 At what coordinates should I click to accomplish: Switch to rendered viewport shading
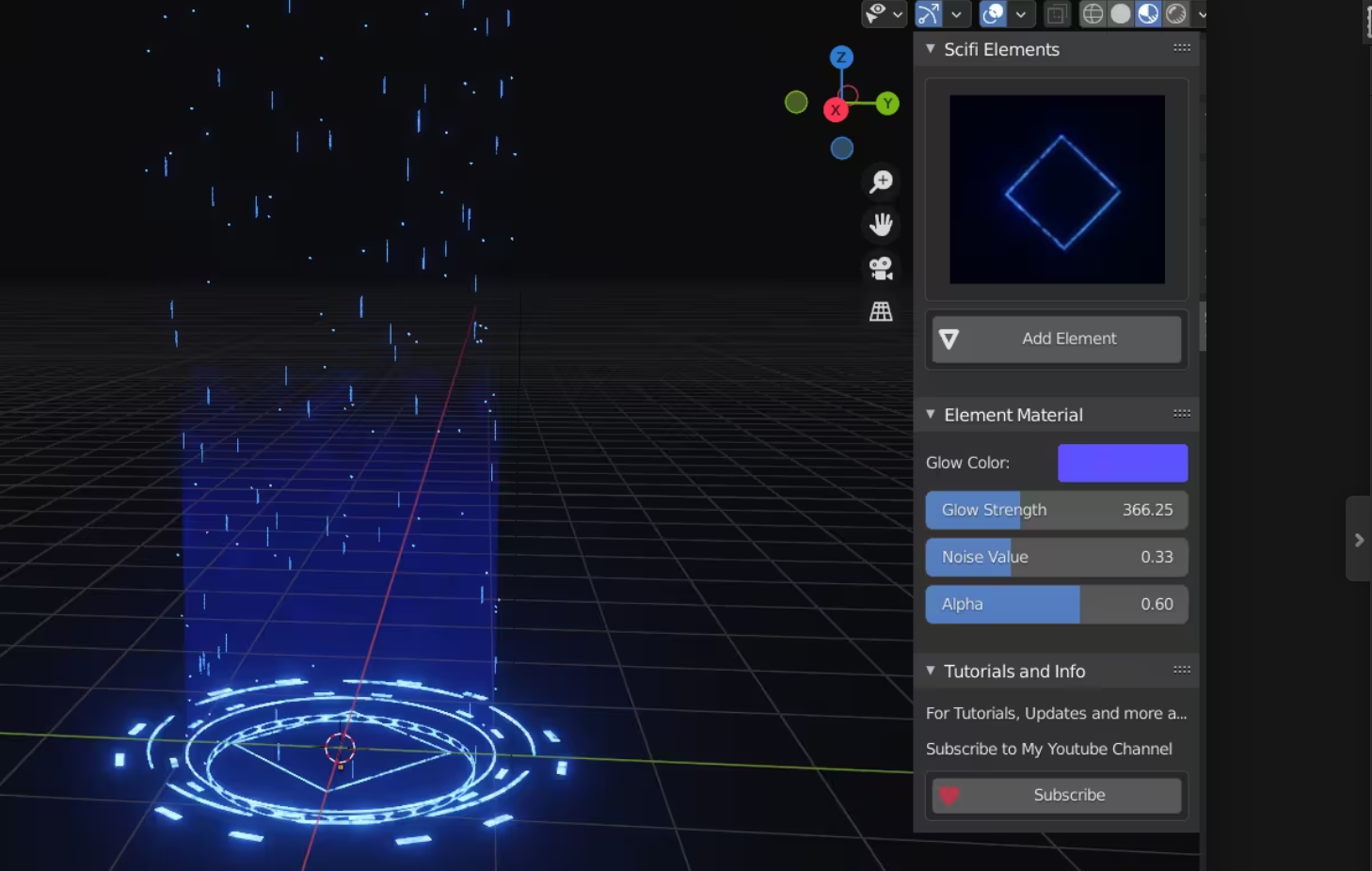[1176, 14]
